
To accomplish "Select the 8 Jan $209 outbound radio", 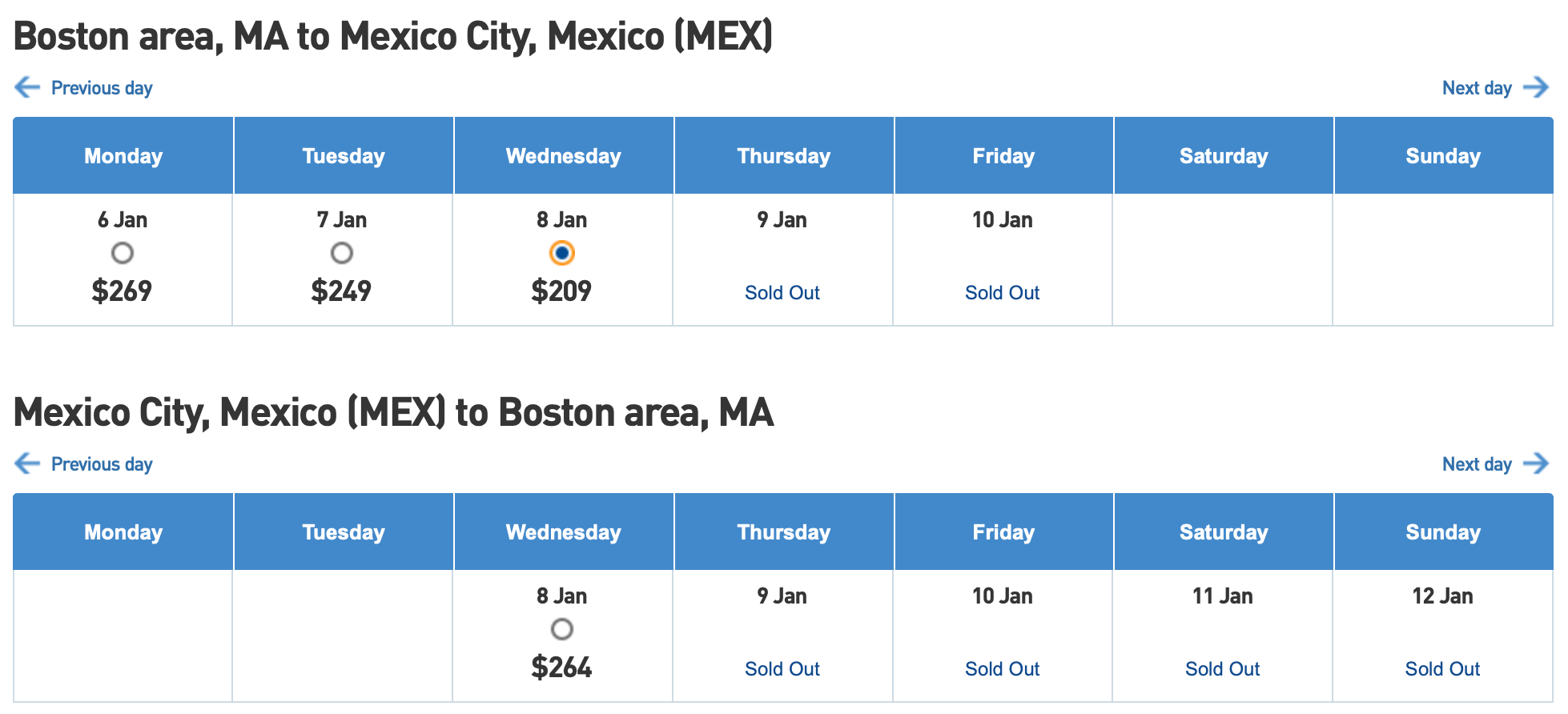I will (562, 253).
